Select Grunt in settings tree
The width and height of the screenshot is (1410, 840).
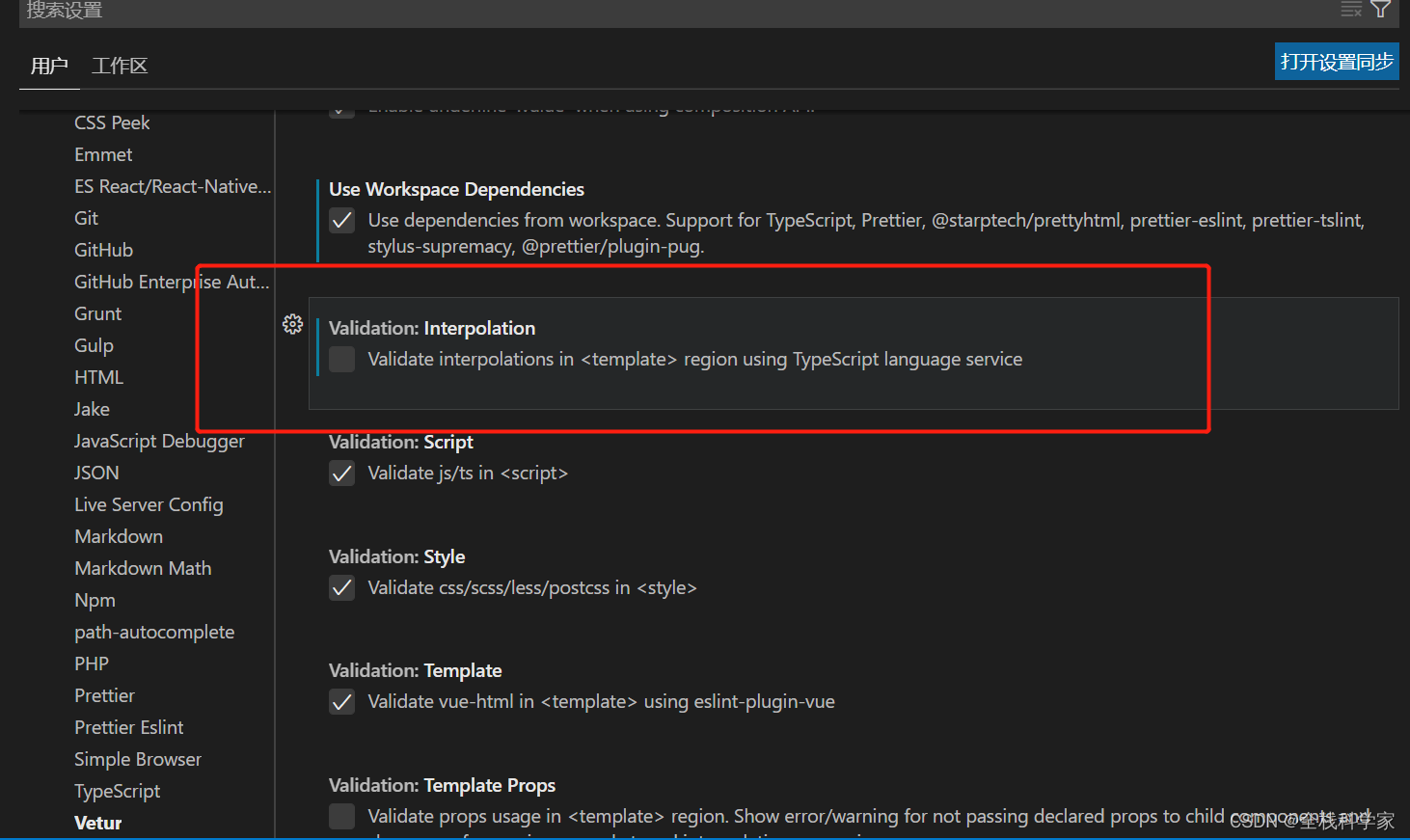(97, 313)
